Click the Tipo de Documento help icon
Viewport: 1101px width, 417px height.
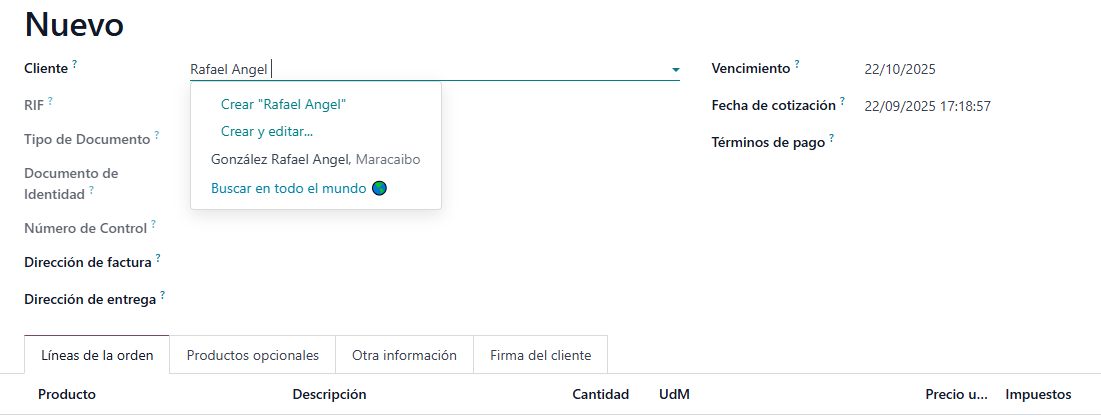(157, 135)
